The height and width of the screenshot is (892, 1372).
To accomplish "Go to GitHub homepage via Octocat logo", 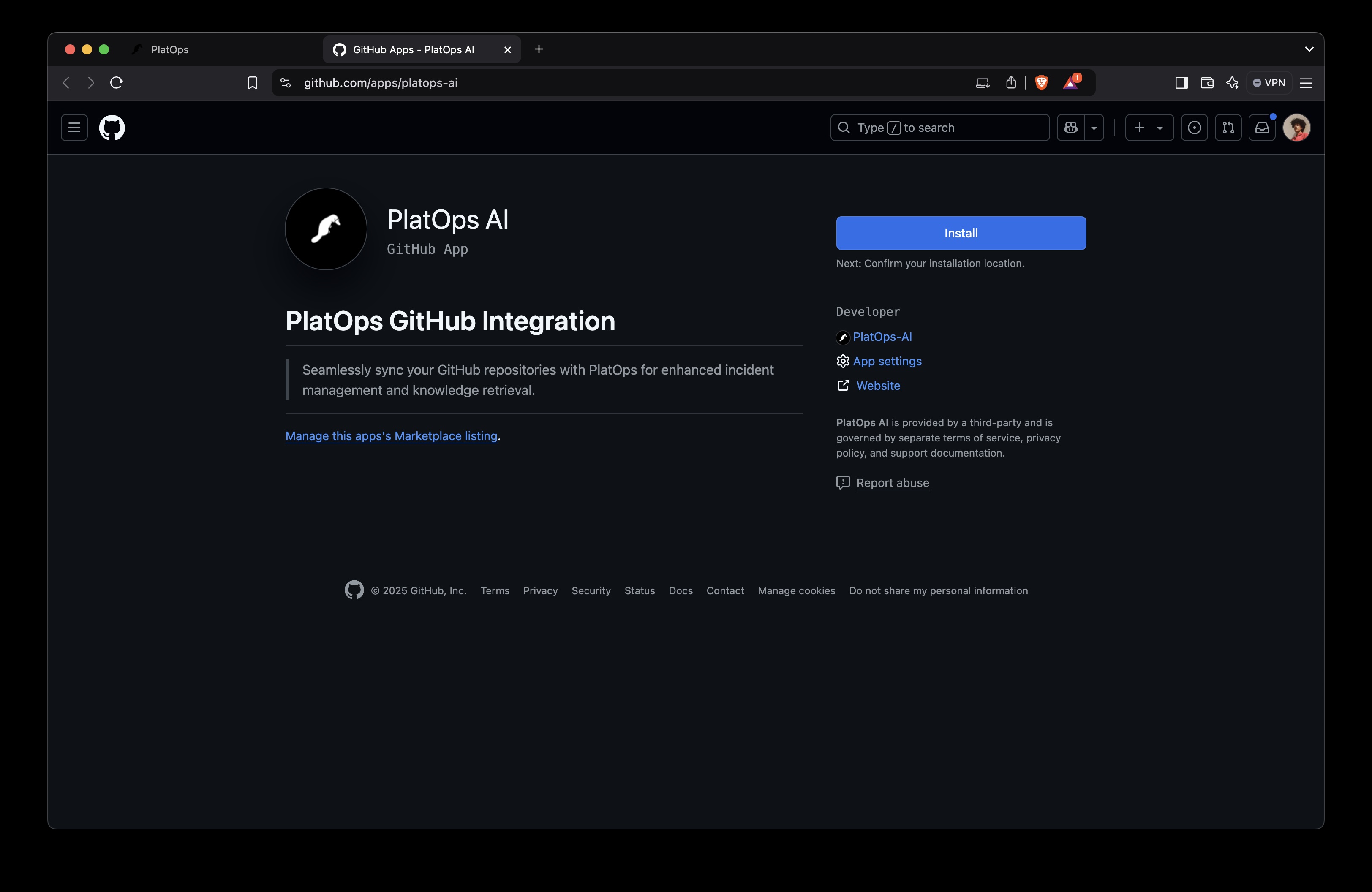I will point(112,128).
